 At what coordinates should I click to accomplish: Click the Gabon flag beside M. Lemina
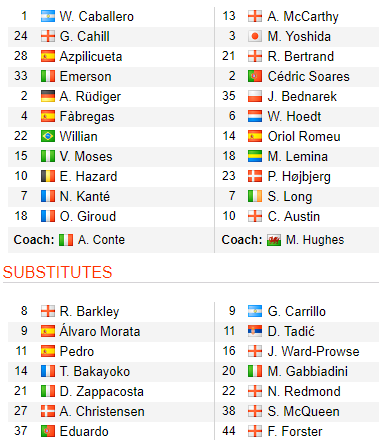tap(255, 156)
